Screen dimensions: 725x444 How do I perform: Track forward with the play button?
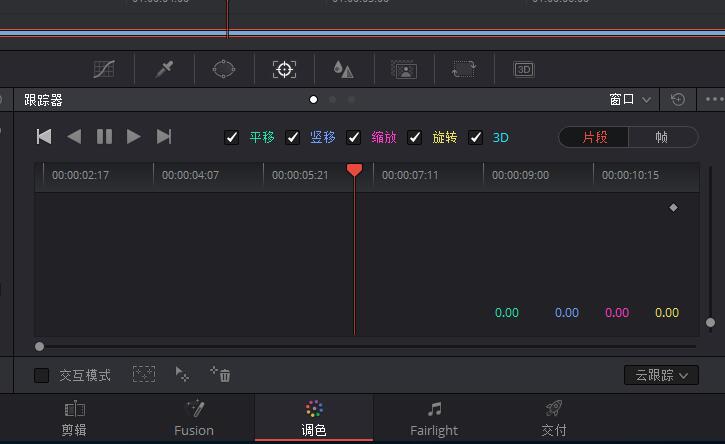(134, 137)
